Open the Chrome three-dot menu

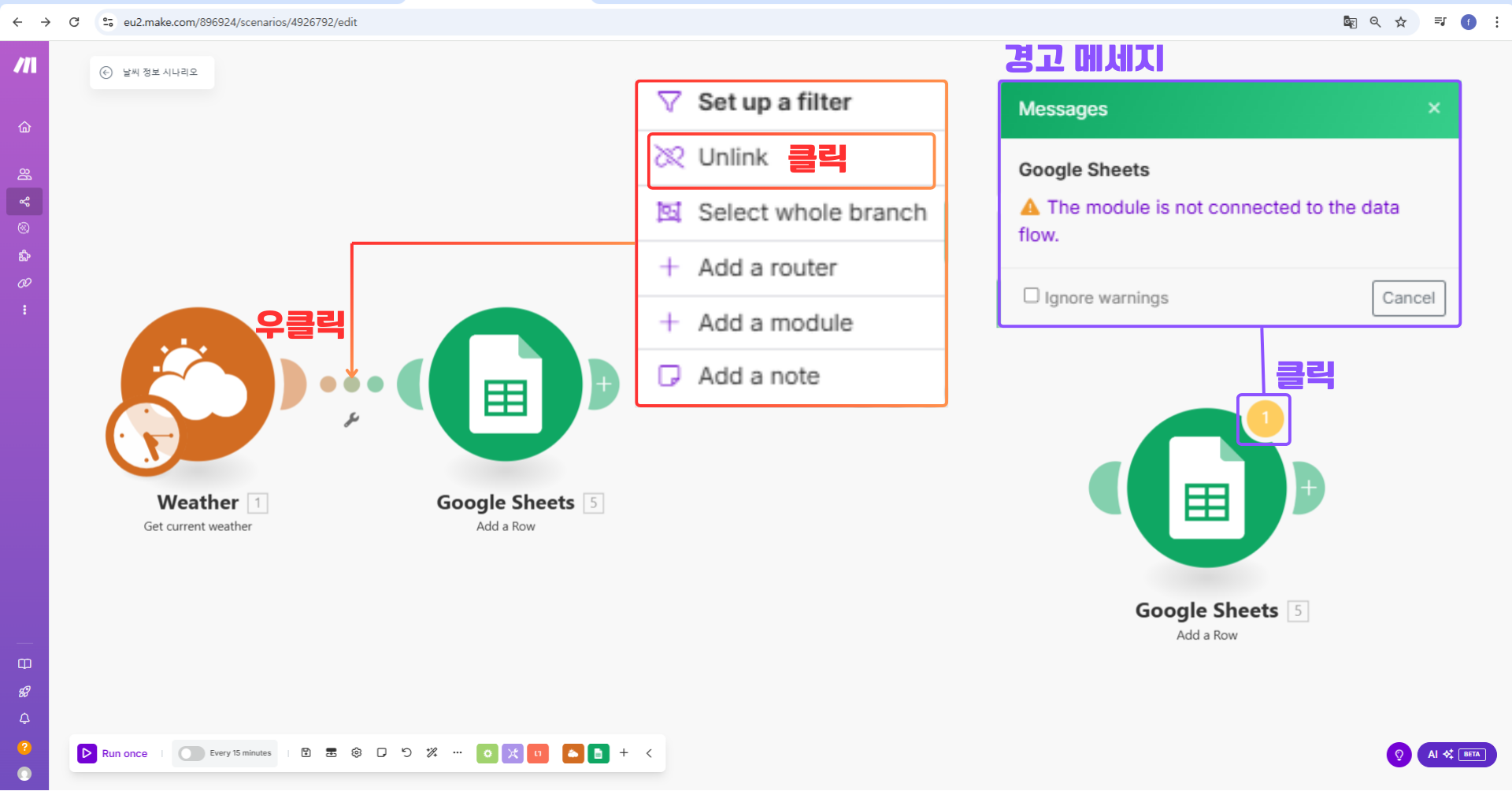click(x=1497, y=22)
